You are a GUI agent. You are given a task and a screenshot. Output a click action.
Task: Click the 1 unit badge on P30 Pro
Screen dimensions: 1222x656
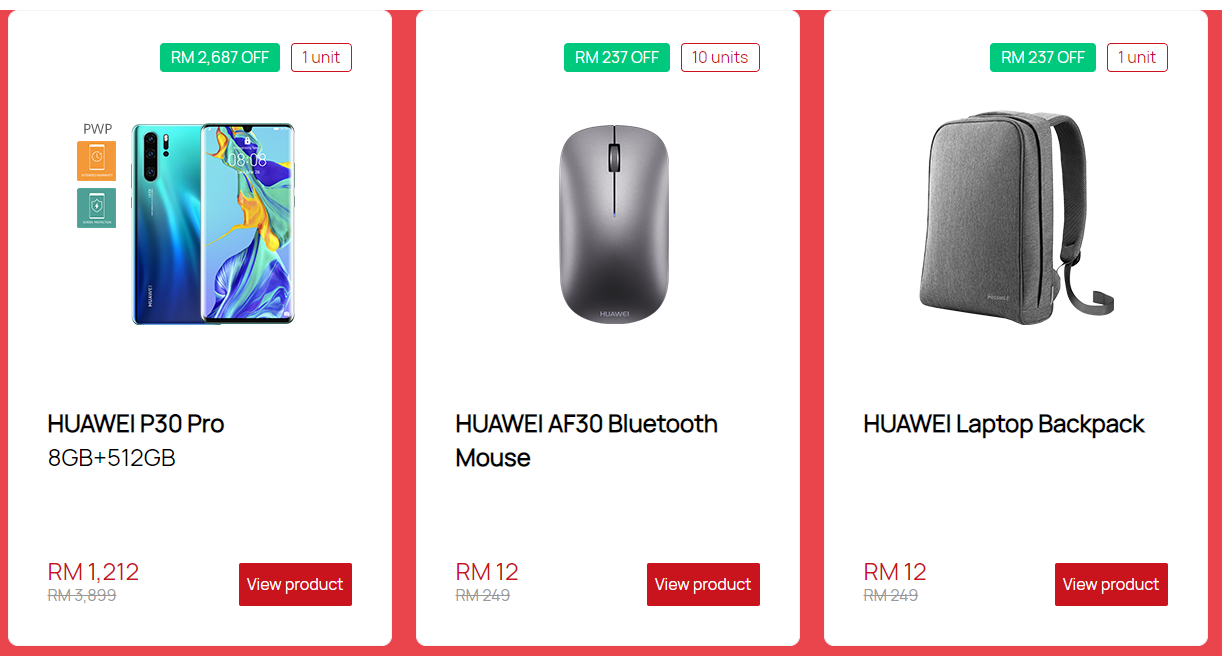321,58
